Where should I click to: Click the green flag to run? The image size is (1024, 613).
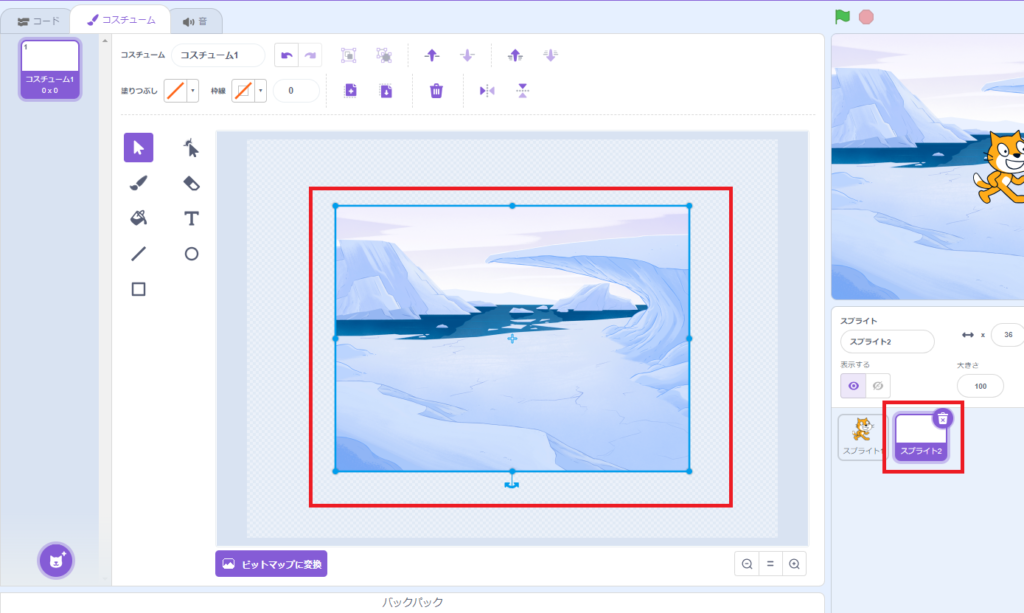point(842,16)
